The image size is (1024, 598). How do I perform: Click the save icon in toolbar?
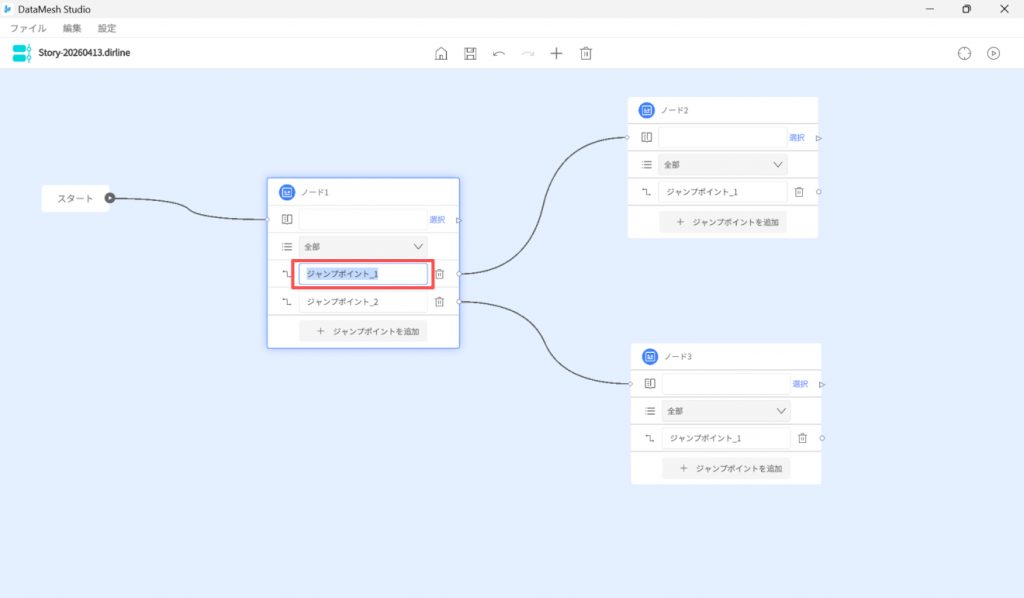click(x=470, y=53)
